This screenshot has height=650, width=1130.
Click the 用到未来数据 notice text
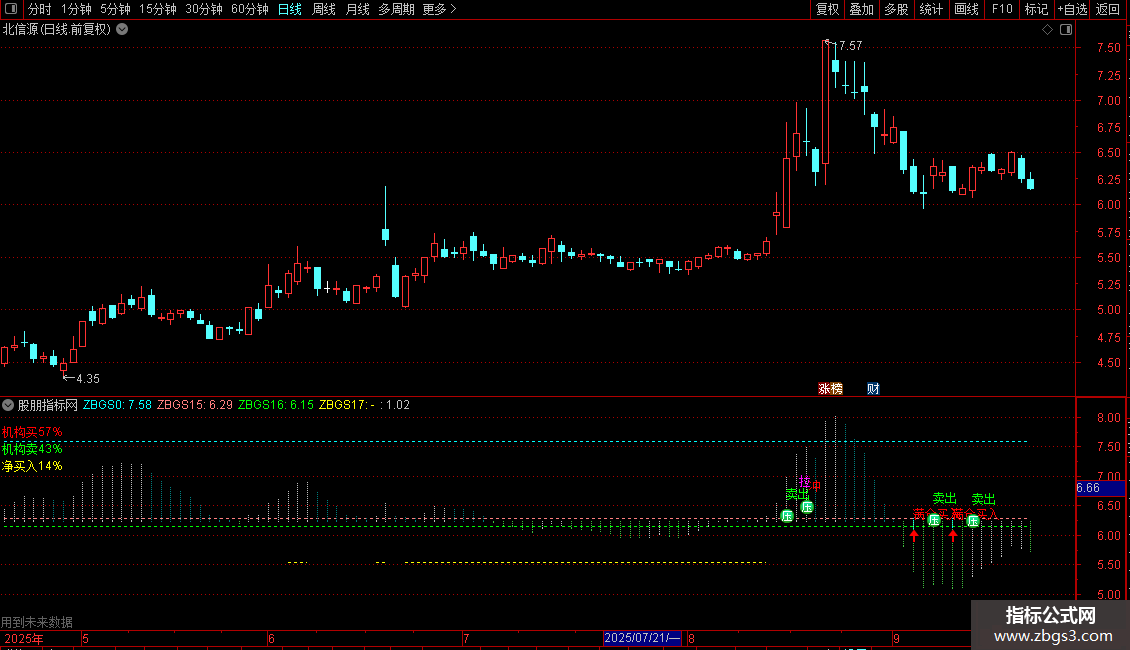pos(37,622)
